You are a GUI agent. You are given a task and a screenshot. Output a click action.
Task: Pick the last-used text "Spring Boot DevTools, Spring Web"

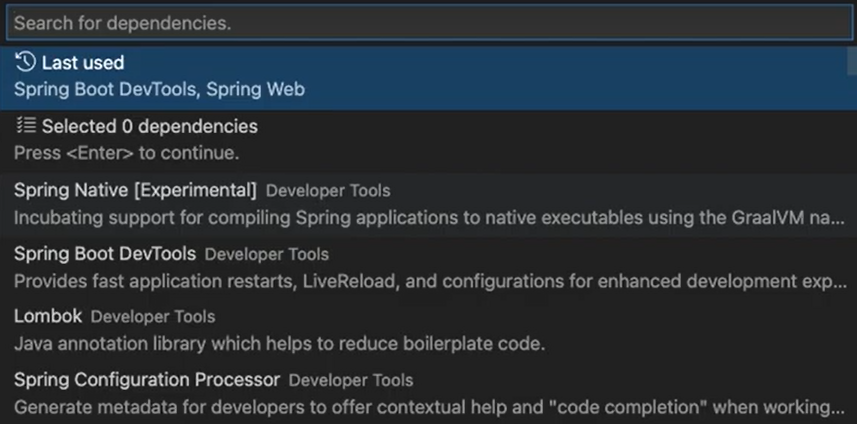pos(159,89)
